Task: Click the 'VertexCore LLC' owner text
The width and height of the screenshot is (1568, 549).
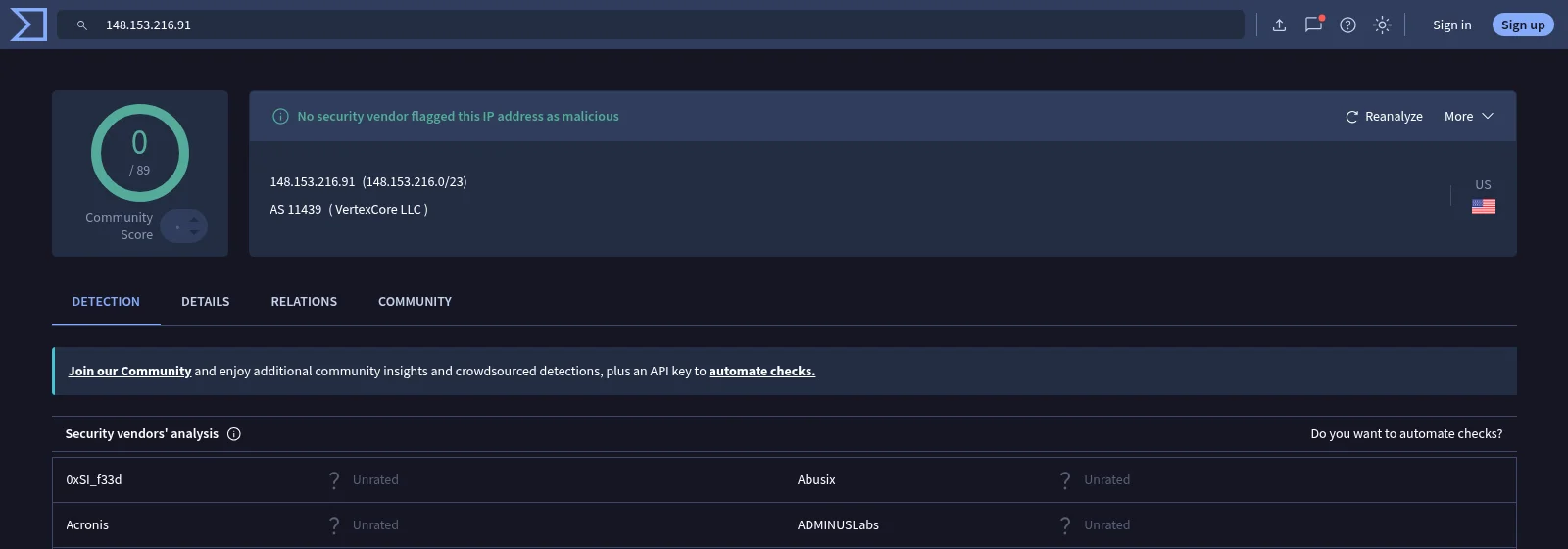Action: point(378,209)
